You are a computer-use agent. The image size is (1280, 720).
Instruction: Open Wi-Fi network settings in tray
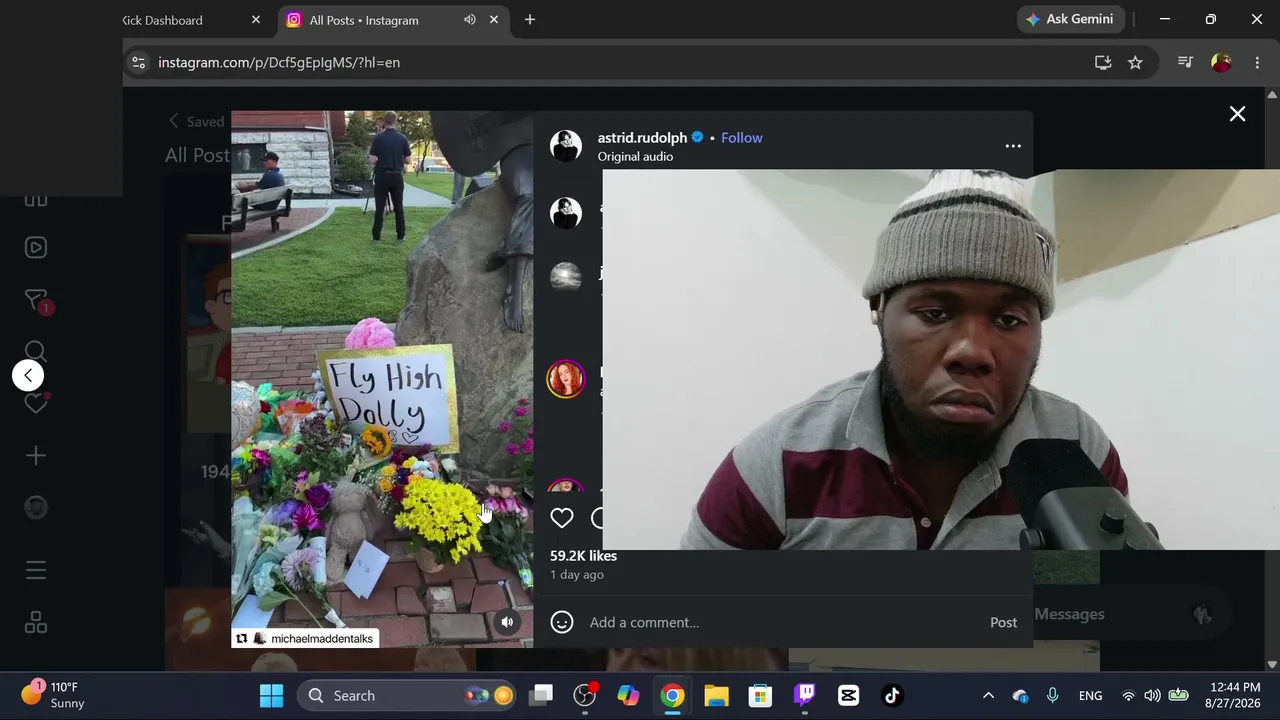[x=1128, y=695]
